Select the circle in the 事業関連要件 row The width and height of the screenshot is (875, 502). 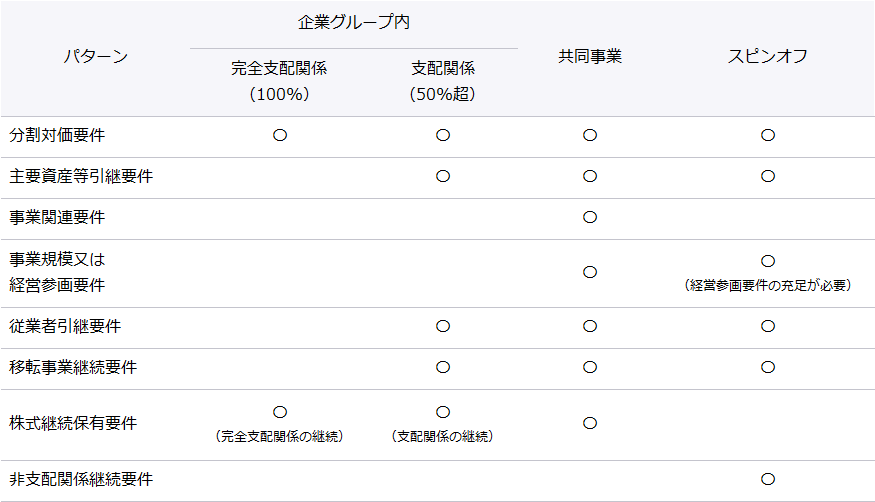(590, 217)
